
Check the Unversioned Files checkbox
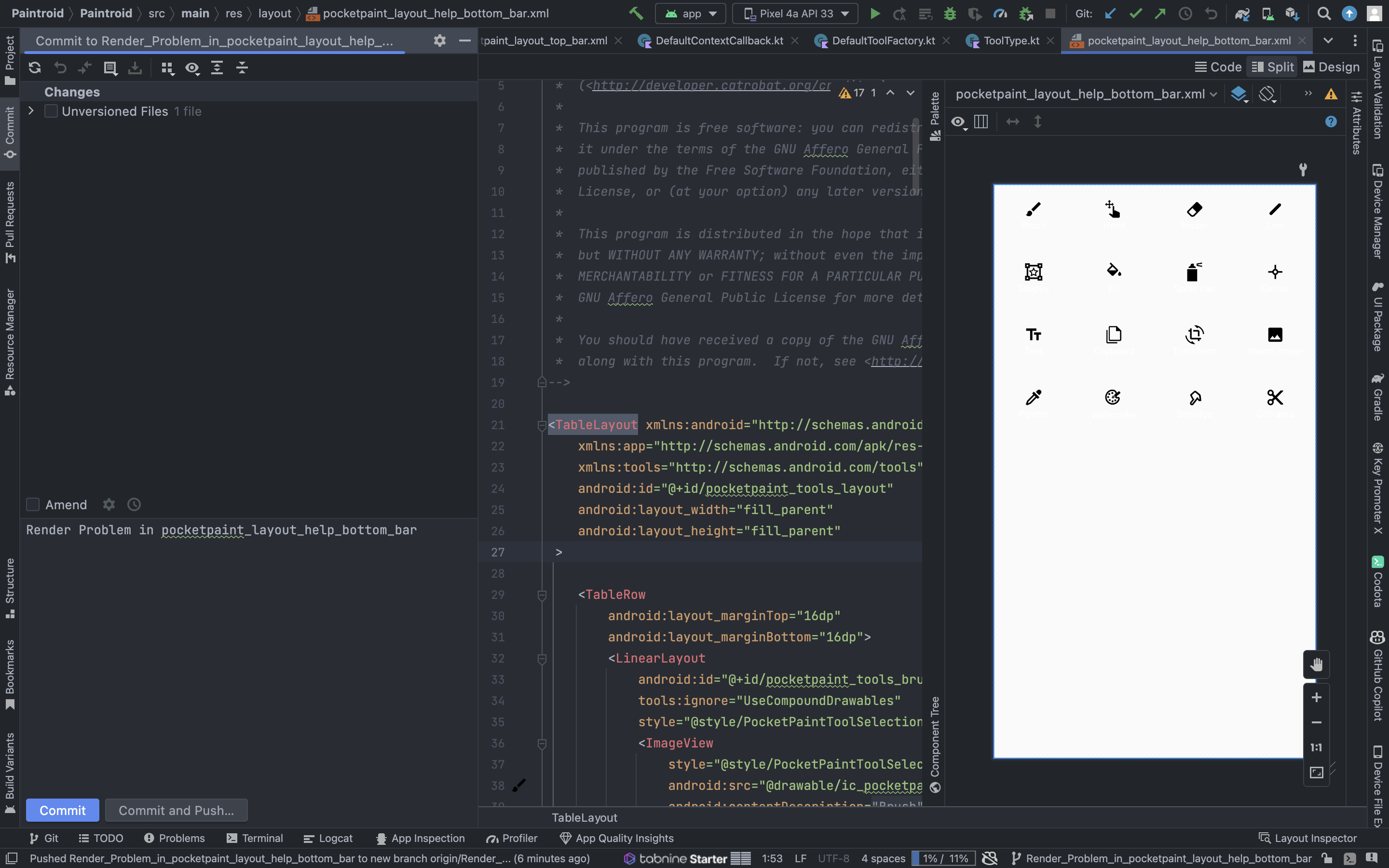click(x=51, y=111)
